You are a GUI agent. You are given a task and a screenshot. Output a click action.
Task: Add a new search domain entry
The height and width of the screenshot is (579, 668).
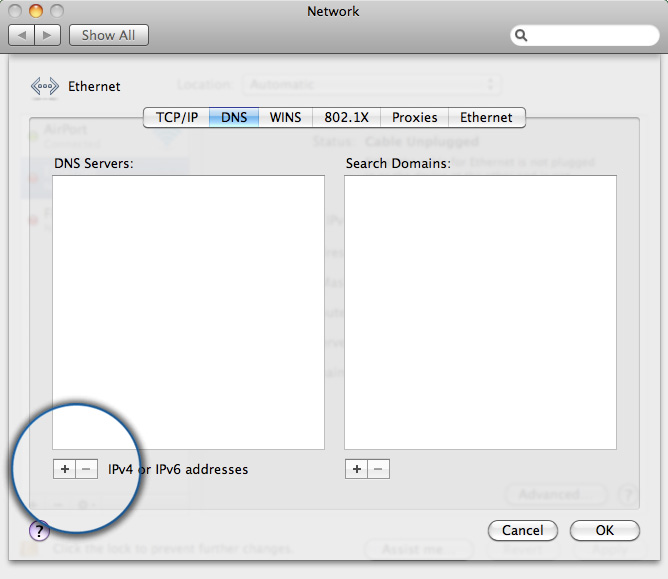(x=356, y=469)
